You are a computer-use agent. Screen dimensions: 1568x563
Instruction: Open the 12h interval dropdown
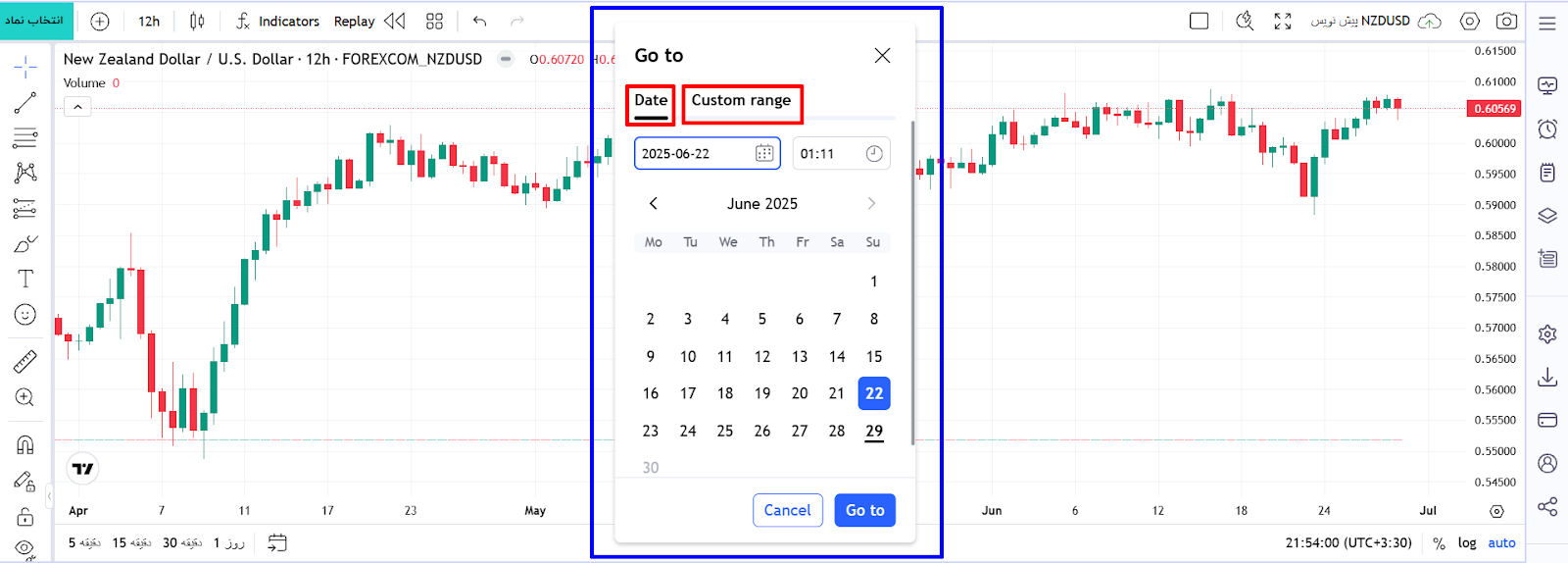pos(149,21)
